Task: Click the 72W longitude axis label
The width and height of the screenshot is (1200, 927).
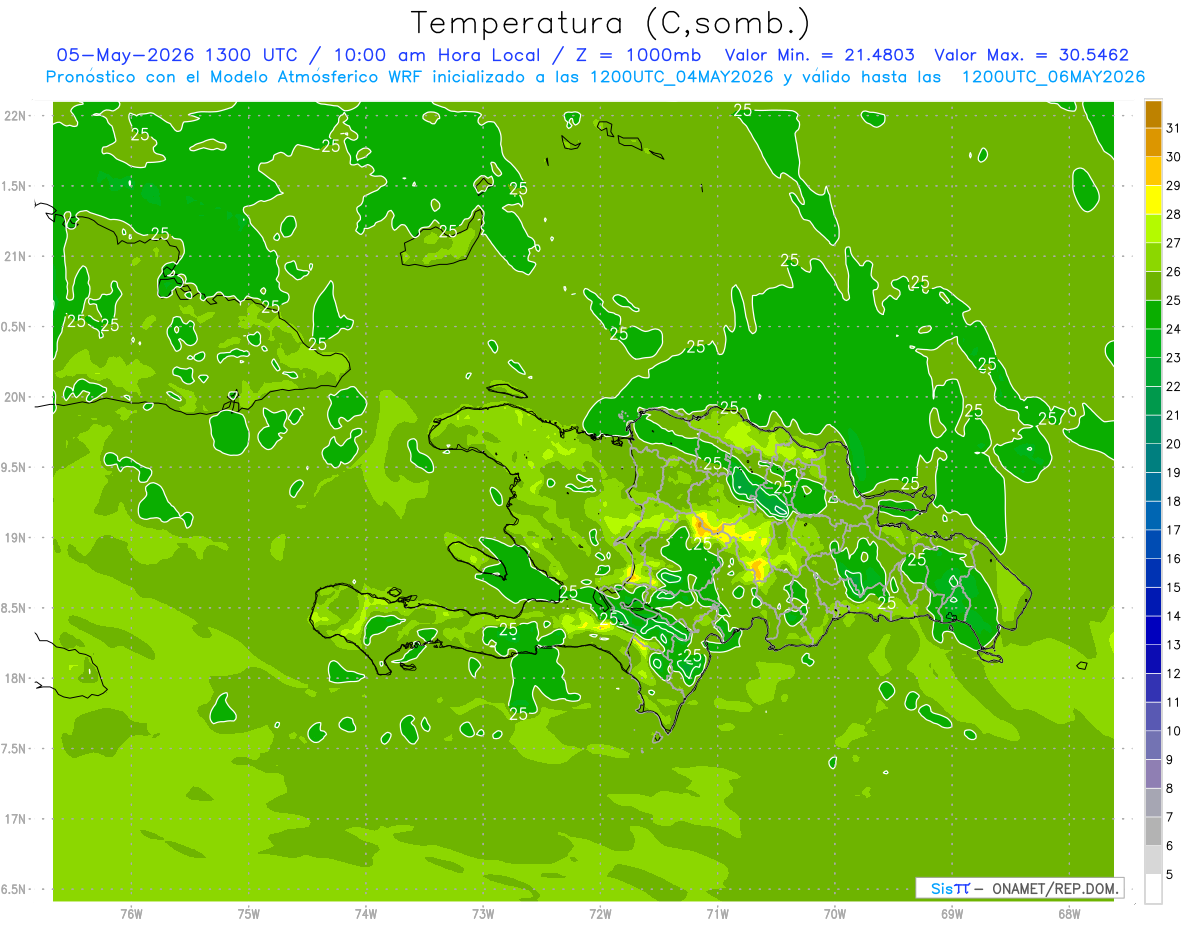Action: point(600,913)
